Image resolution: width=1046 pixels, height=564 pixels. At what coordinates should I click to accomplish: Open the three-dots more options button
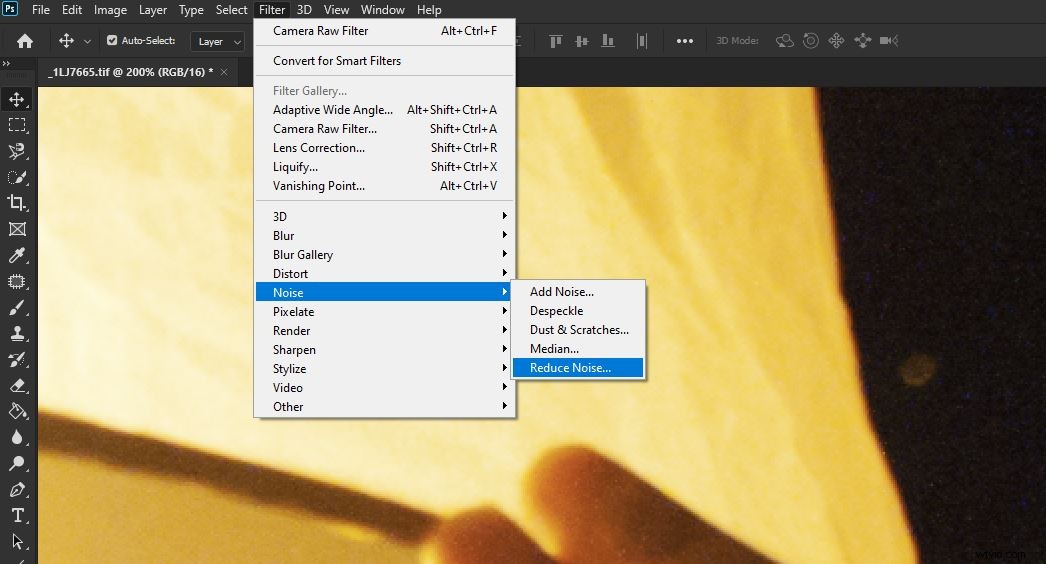[x=684, y=41]
